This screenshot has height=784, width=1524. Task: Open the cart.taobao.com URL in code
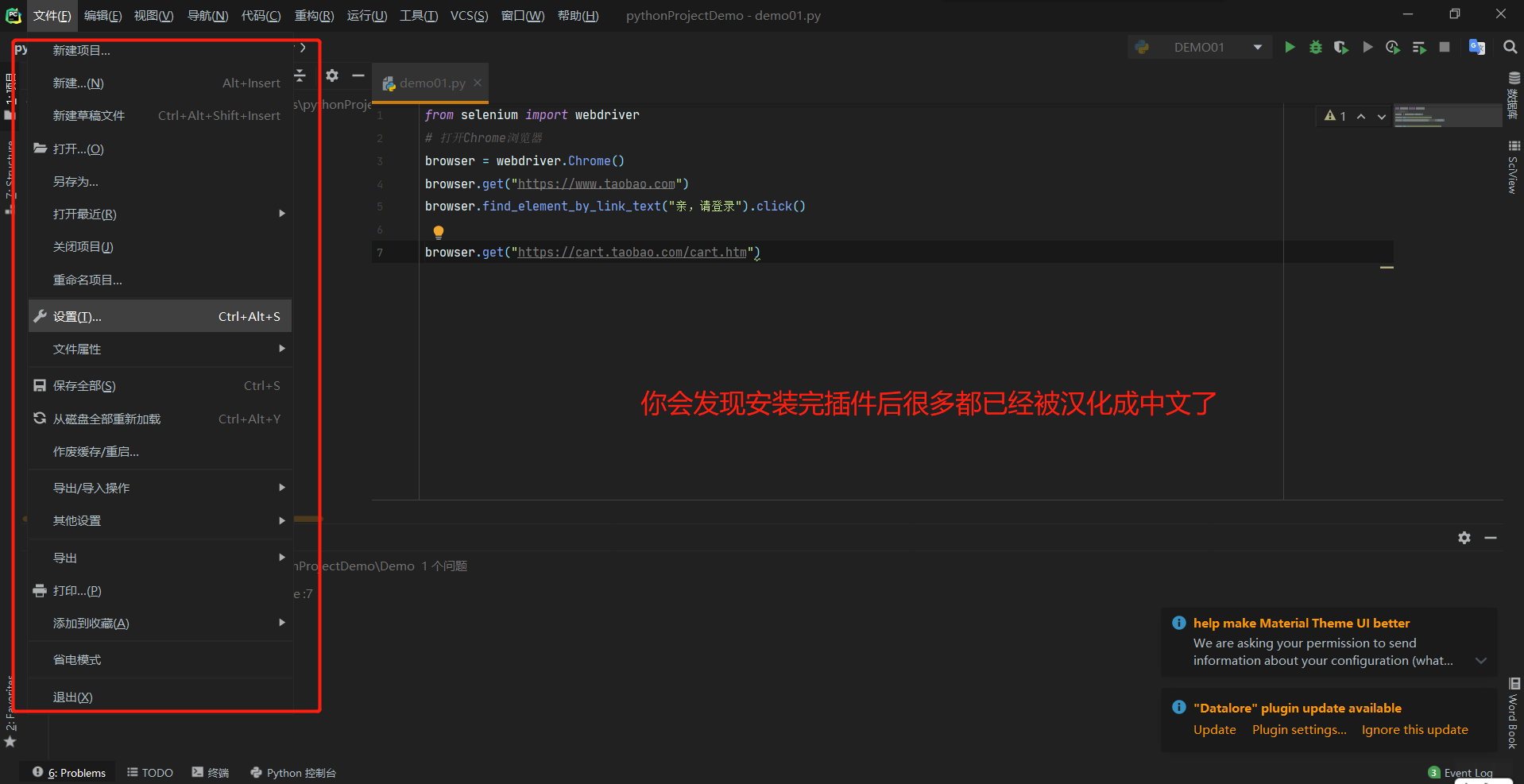point(632,253)
